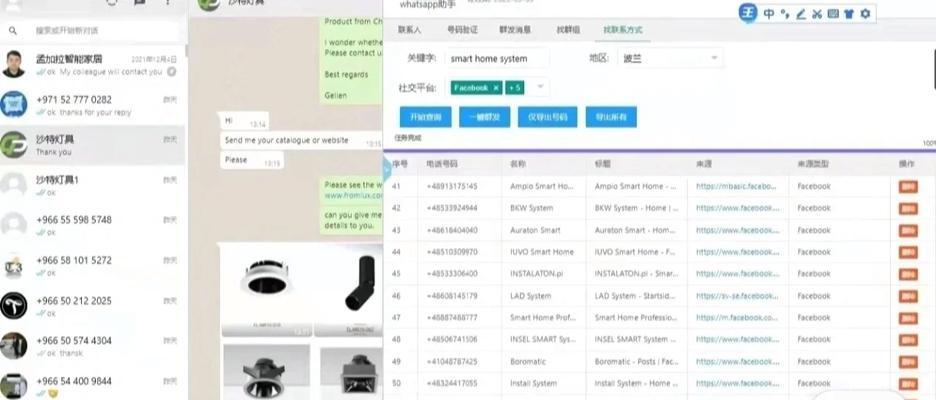The width and height of the screenshot is (936, 400).
Task: Click name cell 'Boromatic'
Action: [527, 362]
